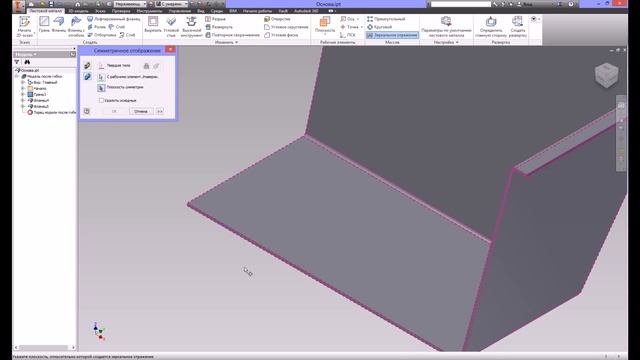
Task: Expand mirror dialog with >> button
Action: click(160, 111)
